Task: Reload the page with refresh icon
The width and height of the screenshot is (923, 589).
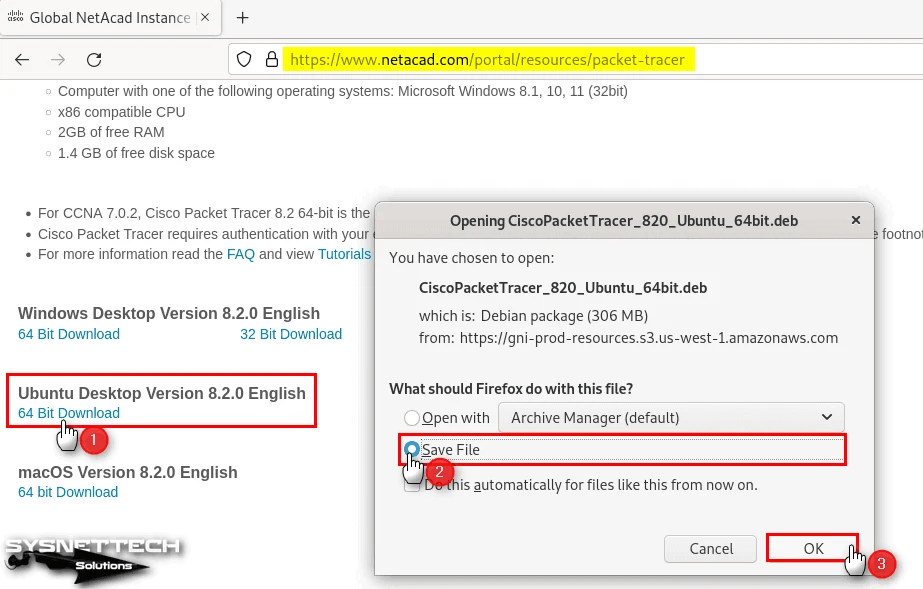Action: click(x=94, y=60)
